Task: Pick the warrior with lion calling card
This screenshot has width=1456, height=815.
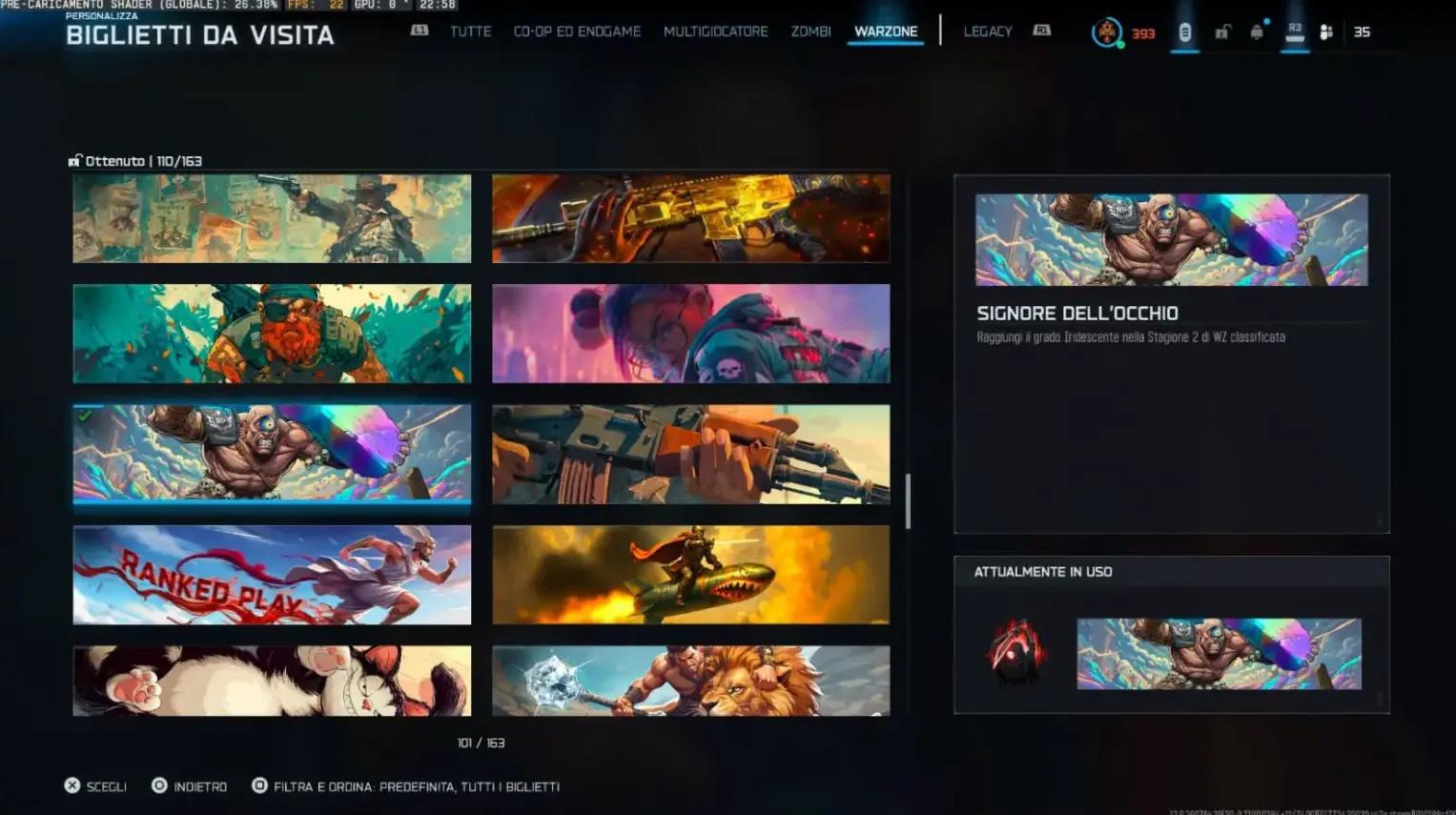Action: pyautogui.click(x=691, y=681)
